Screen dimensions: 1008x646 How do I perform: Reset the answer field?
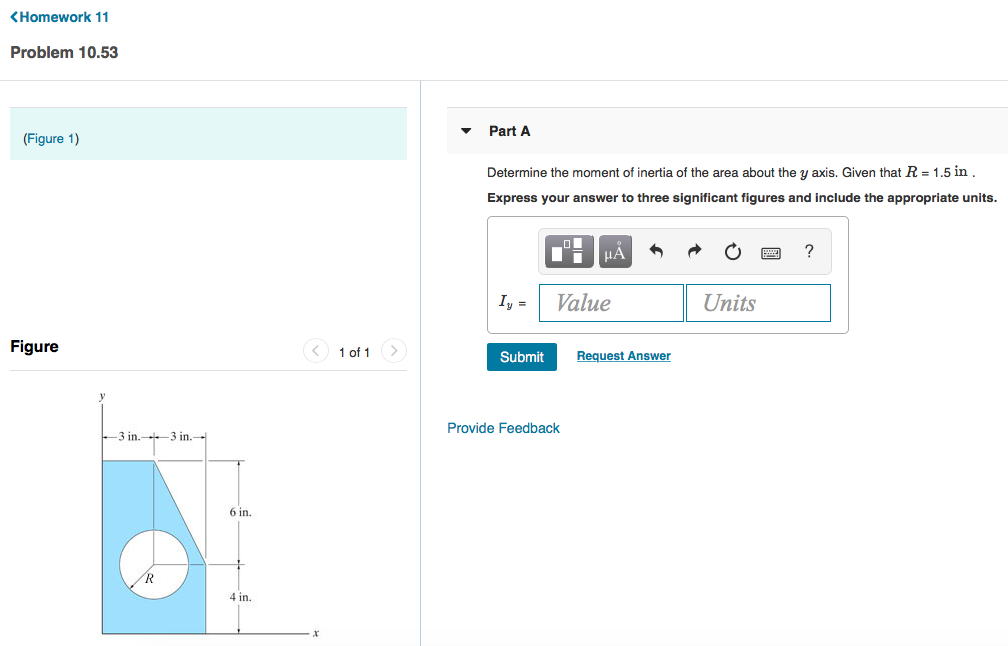tap(732, 251)
